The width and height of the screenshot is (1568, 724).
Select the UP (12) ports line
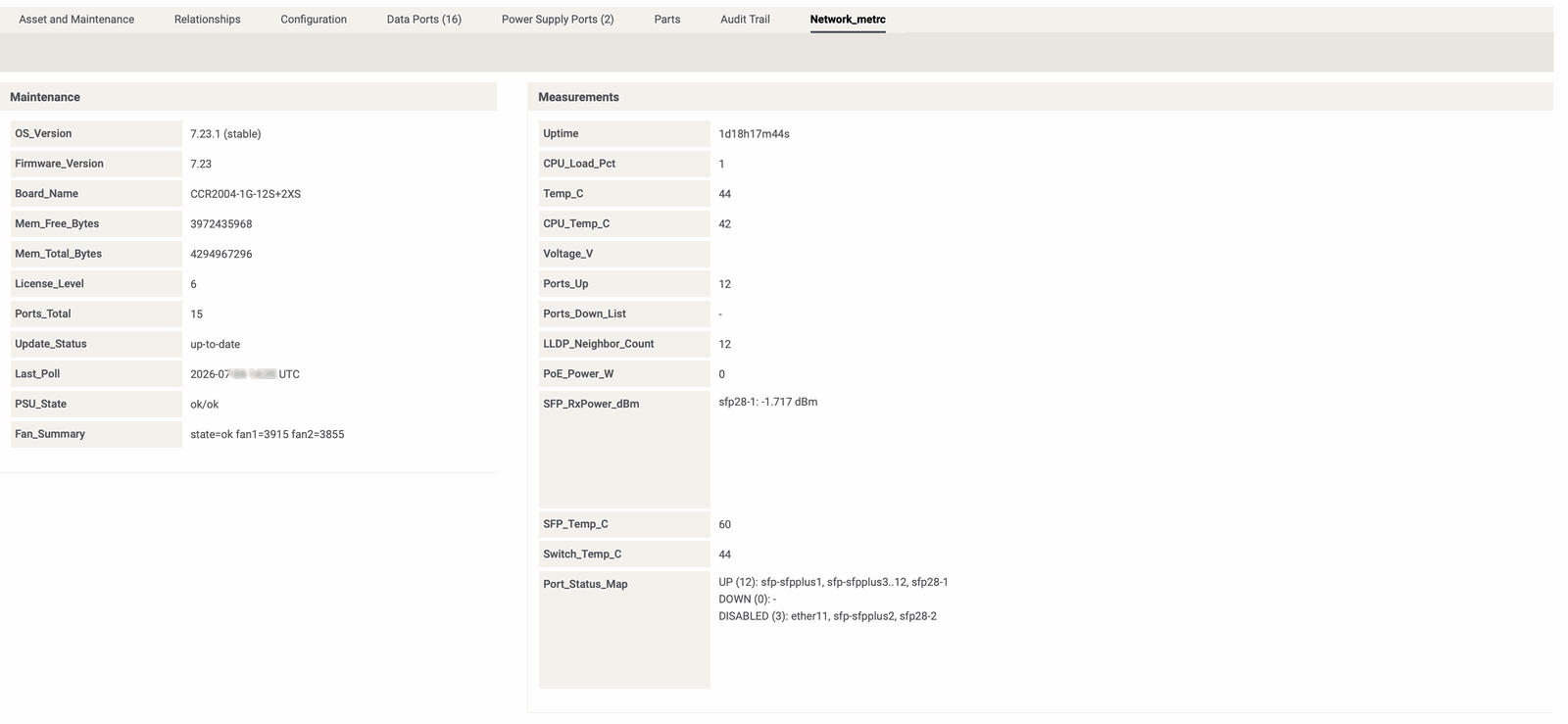click(833, 582)
